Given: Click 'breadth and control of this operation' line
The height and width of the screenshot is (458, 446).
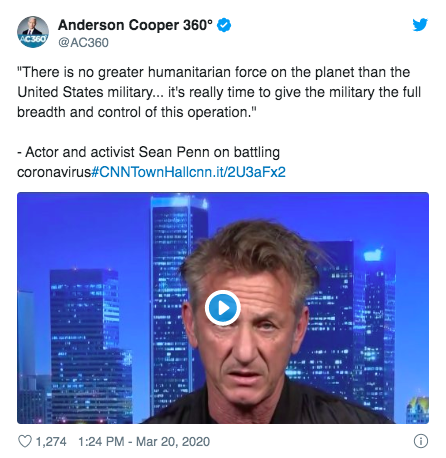Looking at the screenshot, I should [x=137, y=112].
